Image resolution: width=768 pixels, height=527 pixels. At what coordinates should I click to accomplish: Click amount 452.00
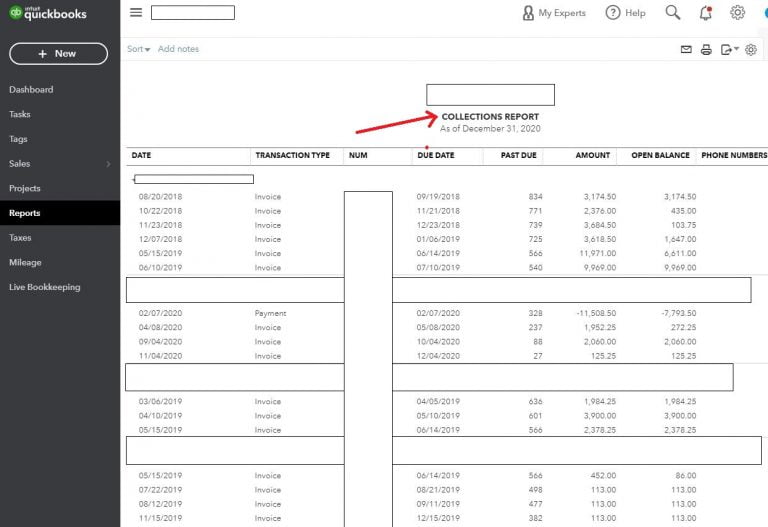(x=603, y=476)
